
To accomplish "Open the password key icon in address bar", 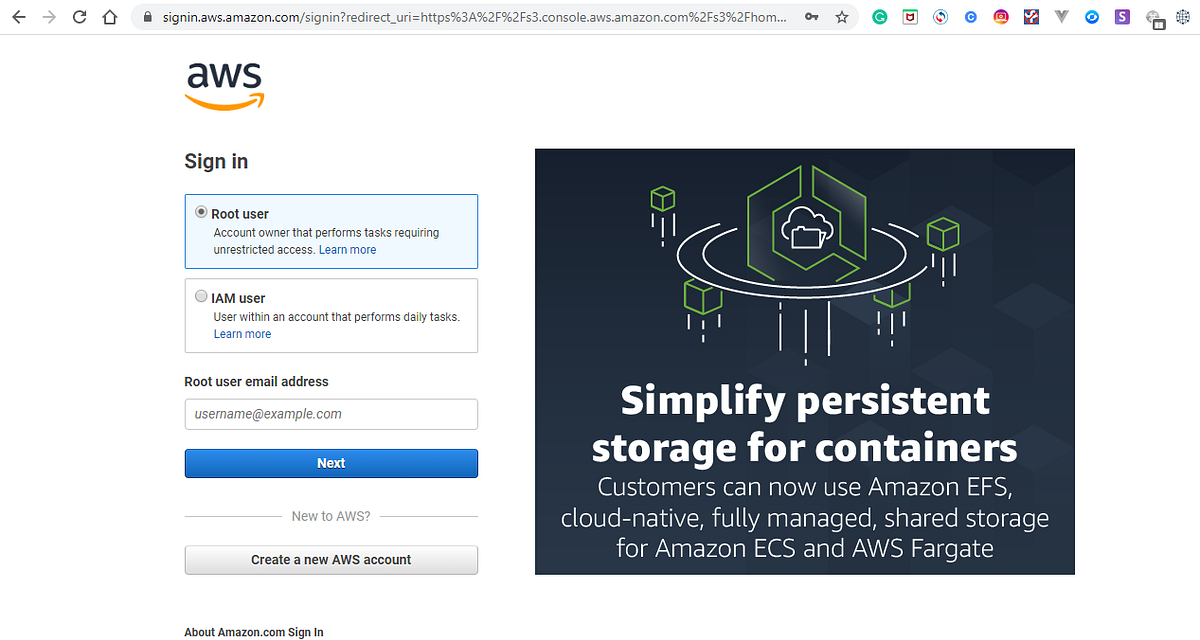I will coord(812,17).
